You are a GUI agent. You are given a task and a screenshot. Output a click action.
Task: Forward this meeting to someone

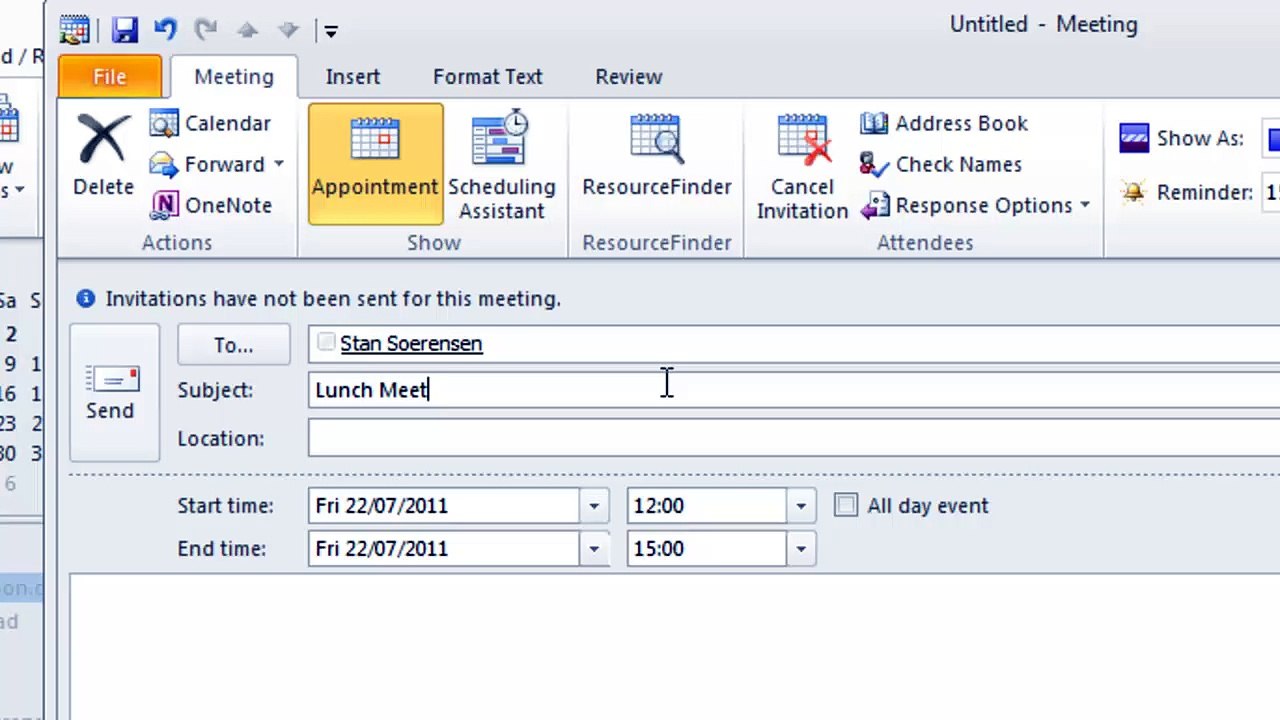tap(207, 165)
